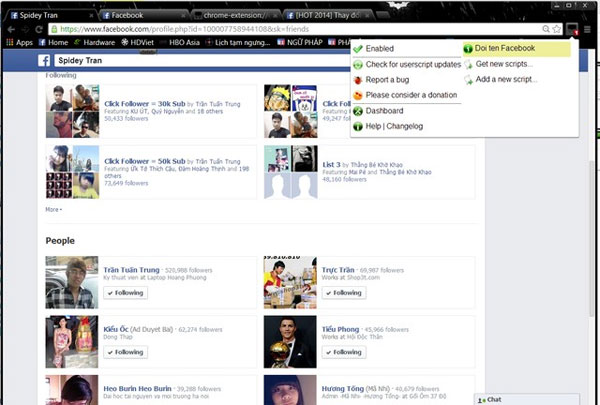
Task: Select Check for userscript updates
Action: (406, 64)
